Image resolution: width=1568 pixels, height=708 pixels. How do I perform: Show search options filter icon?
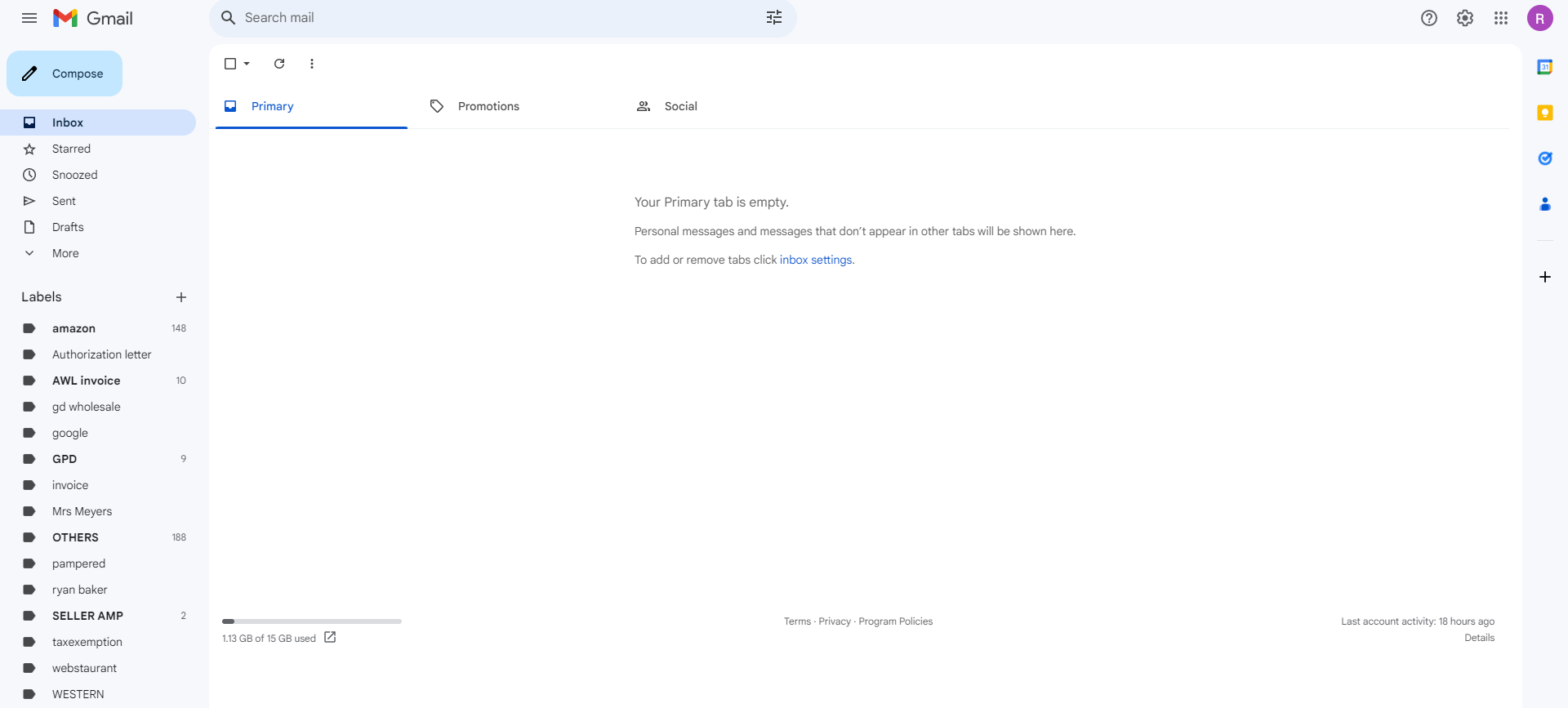click(774, 17)
